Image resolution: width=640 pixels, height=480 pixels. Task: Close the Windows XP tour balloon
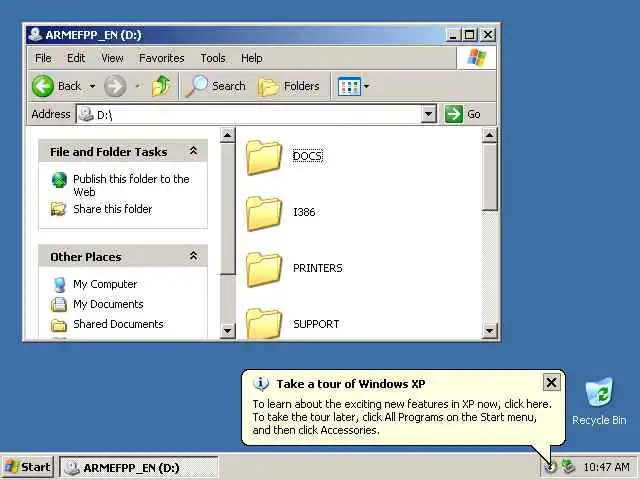pos(551,383)
